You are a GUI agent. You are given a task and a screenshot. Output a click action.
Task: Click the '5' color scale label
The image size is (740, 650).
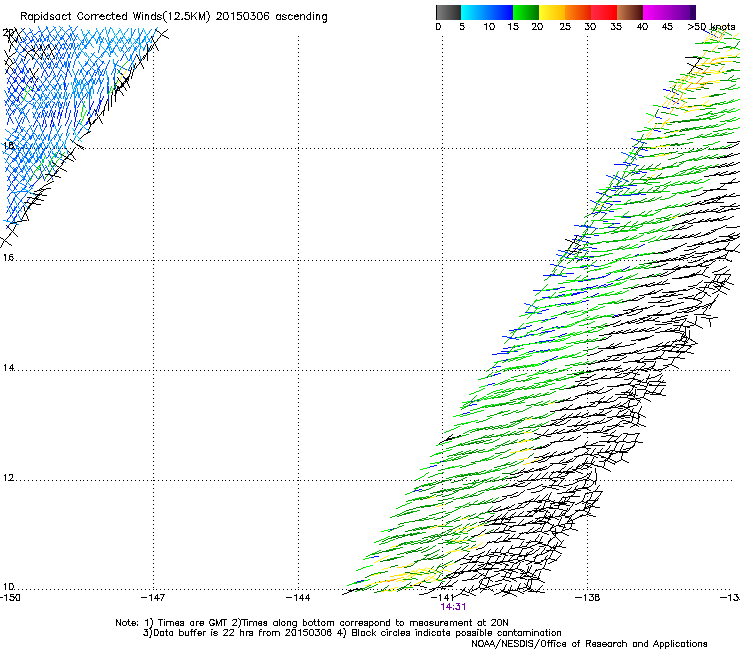(x=462, y=27)
